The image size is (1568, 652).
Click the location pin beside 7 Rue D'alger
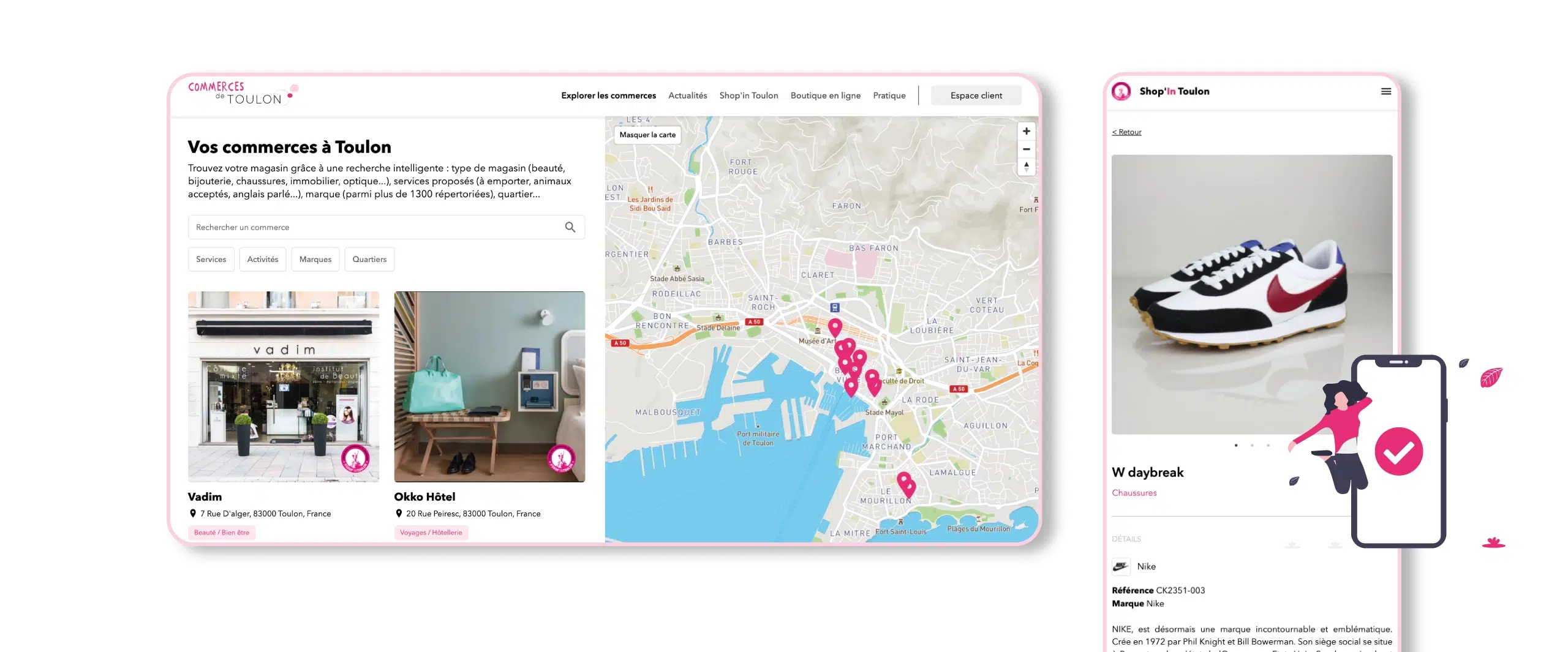[192, 514]
